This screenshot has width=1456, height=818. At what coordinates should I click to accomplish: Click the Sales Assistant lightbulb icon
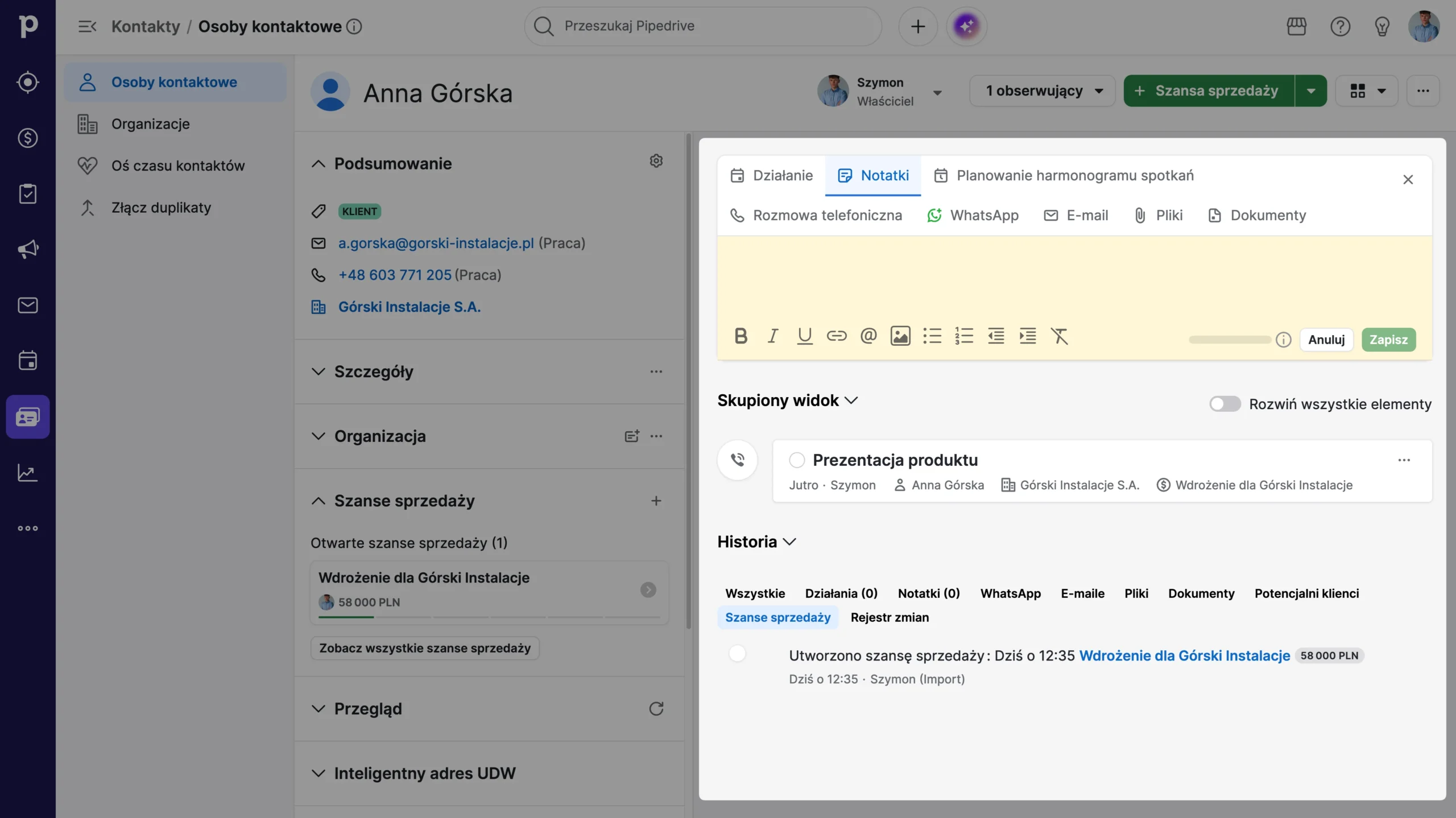1382,26
